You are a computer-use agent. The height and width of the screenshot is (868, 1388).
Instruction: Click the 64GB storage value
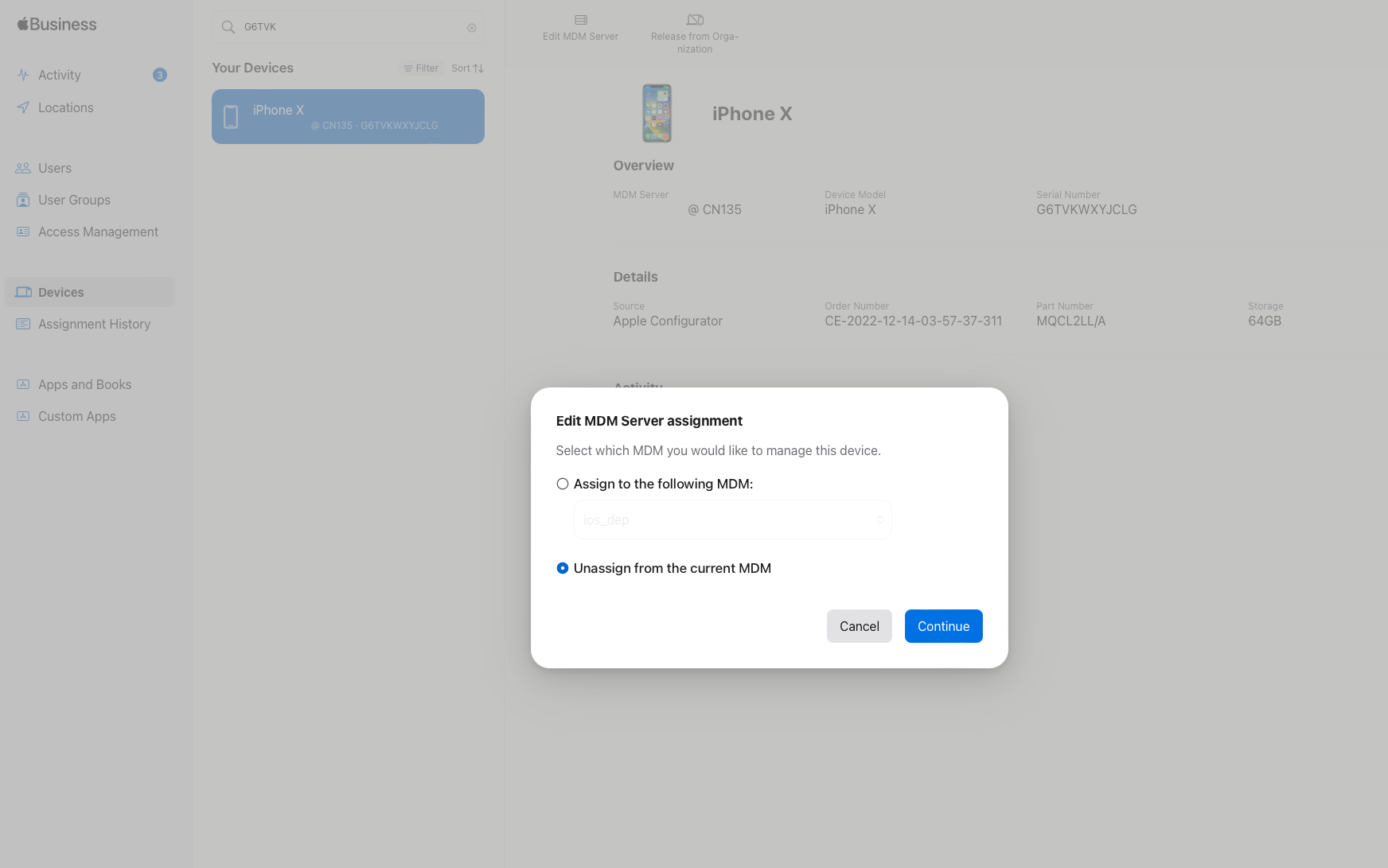click(x=1265, y=321)
